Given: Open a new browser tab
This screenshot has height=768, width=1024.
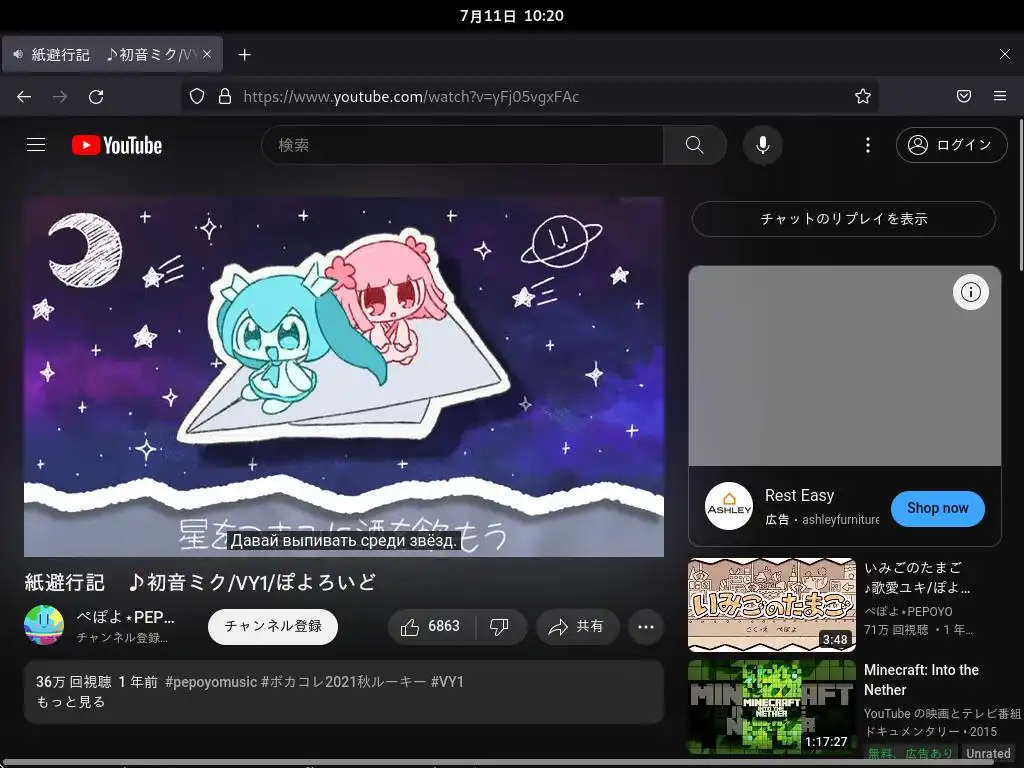Looking at the screenshot, I should point(244,55).
